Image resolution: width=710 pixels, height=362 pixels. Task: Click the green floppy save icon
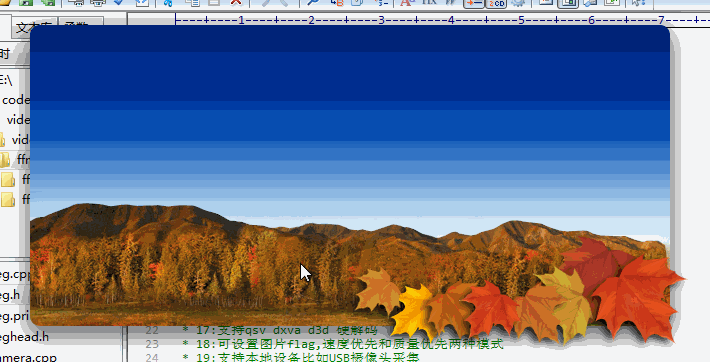pos(26,2)
